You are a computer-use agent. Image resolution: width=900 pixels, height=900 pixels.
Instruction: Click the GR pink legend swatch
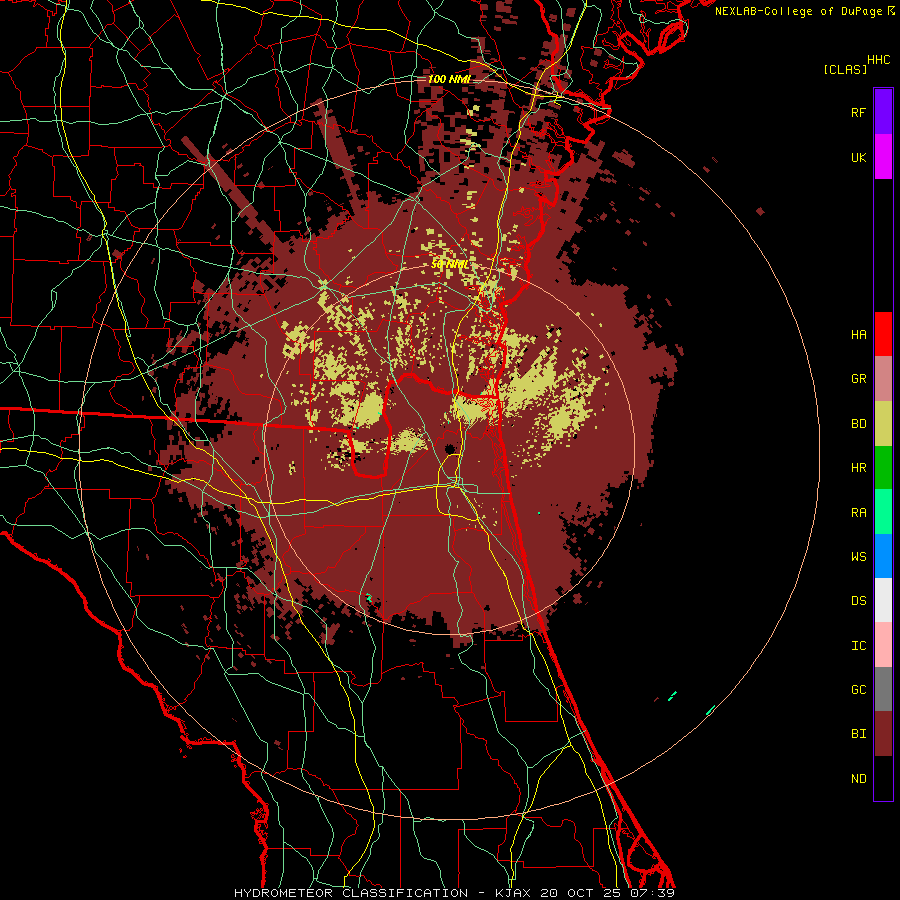point(883,379)
